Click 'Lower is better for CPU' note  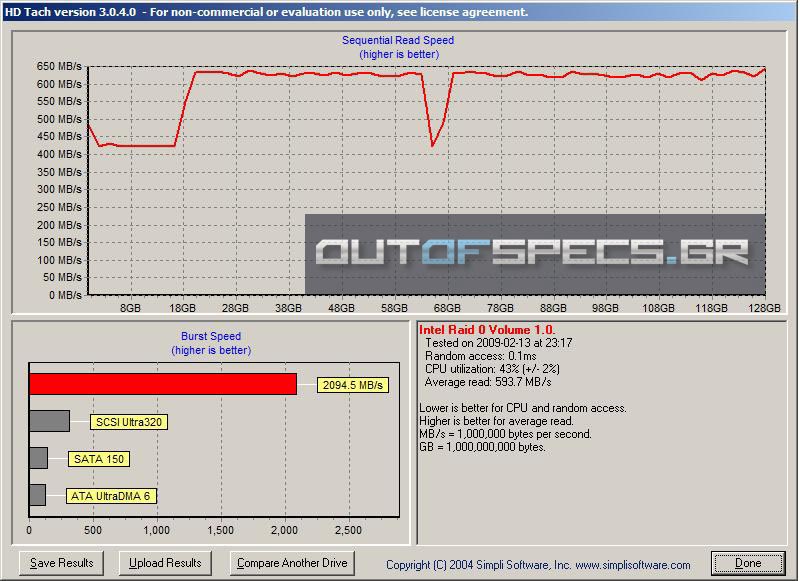coord(522,408)
